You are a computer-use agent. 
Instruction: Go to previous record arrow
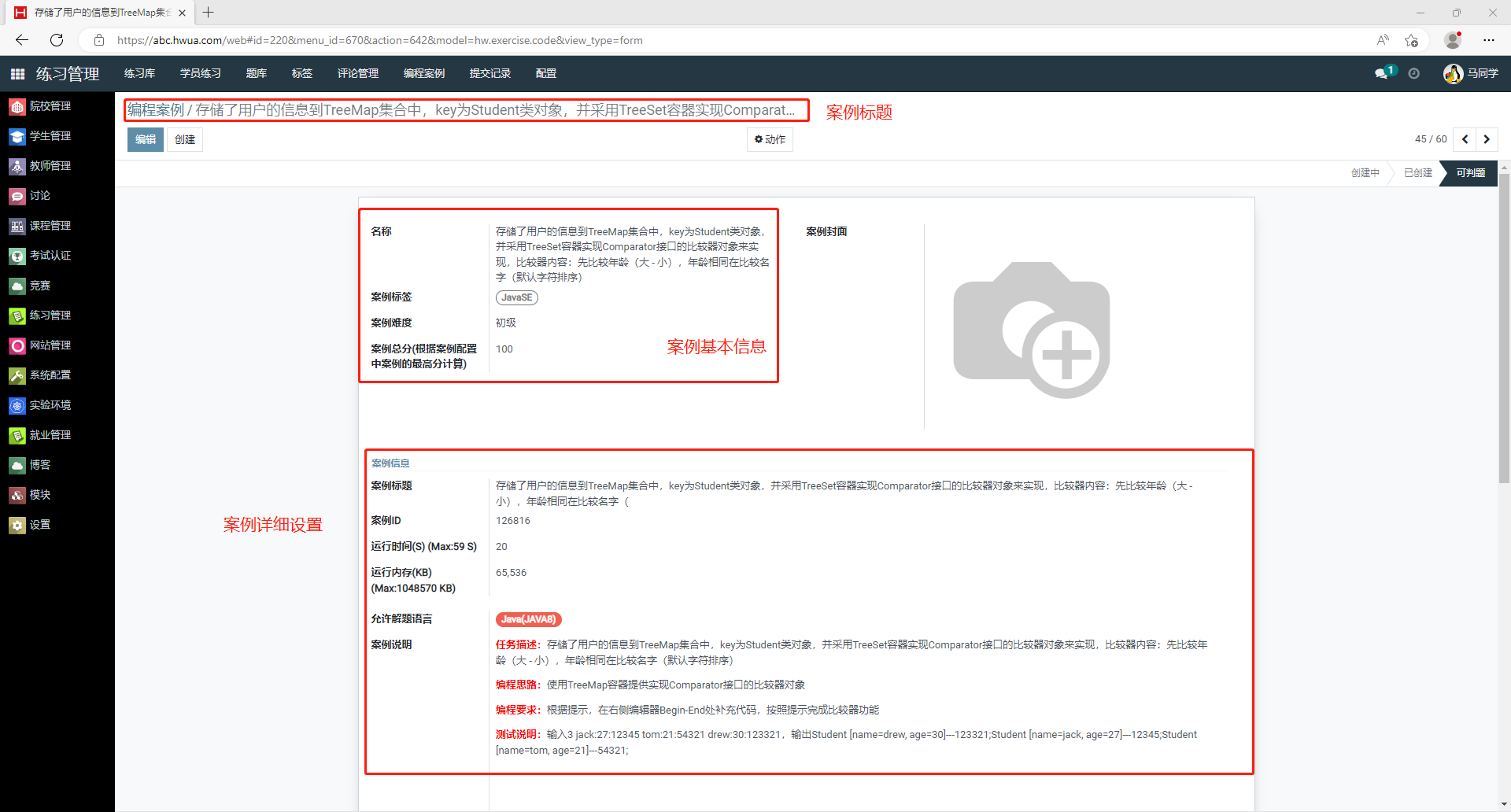point(1465,139)
